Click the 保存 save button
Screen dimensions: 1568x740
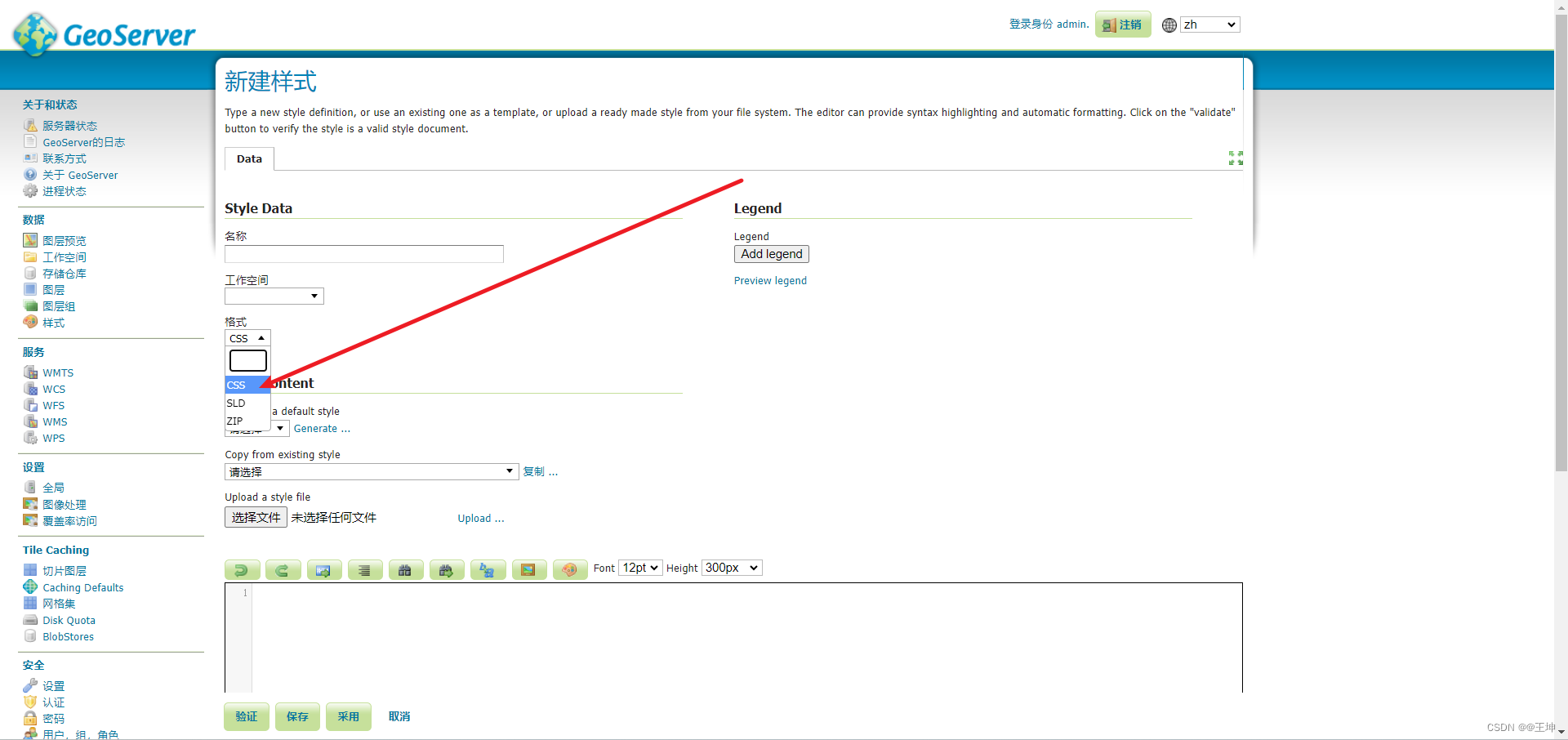click(x=297, y=716)
